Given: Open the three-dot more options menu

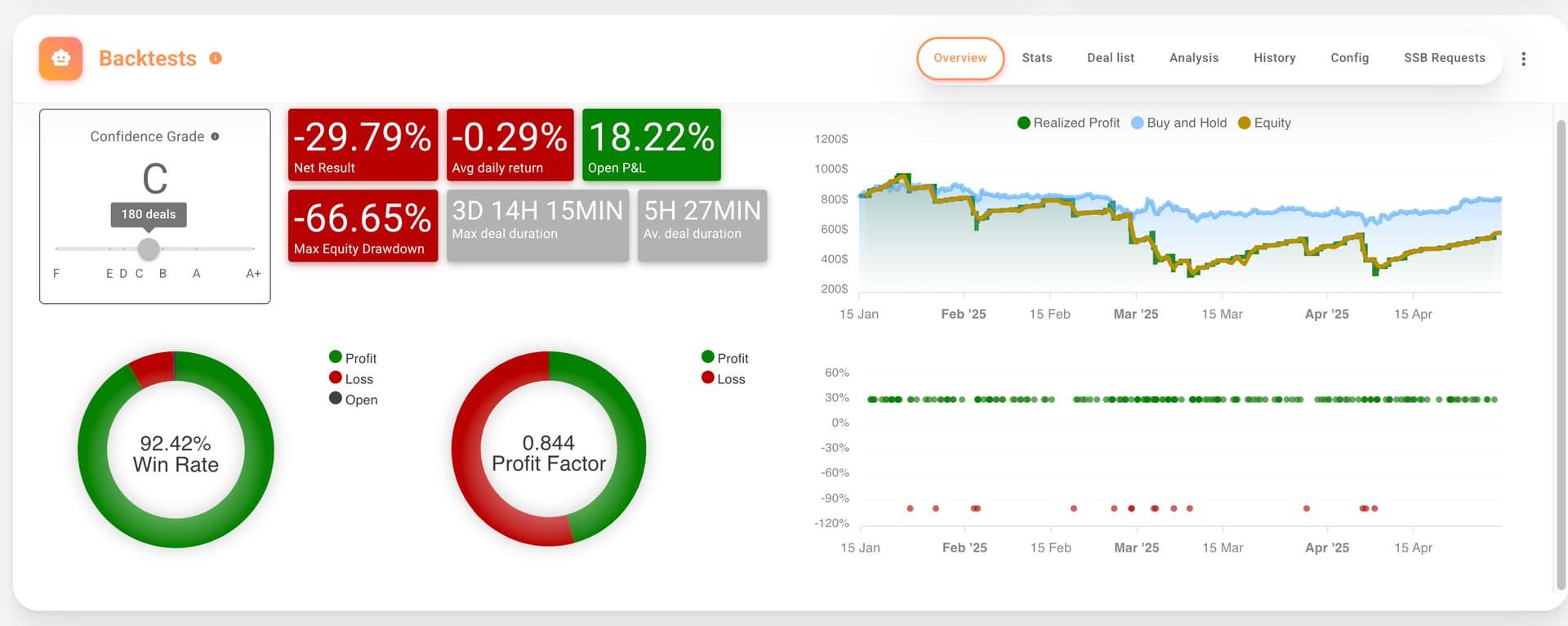Looking at the screenshot, I should coord(1523,59).
